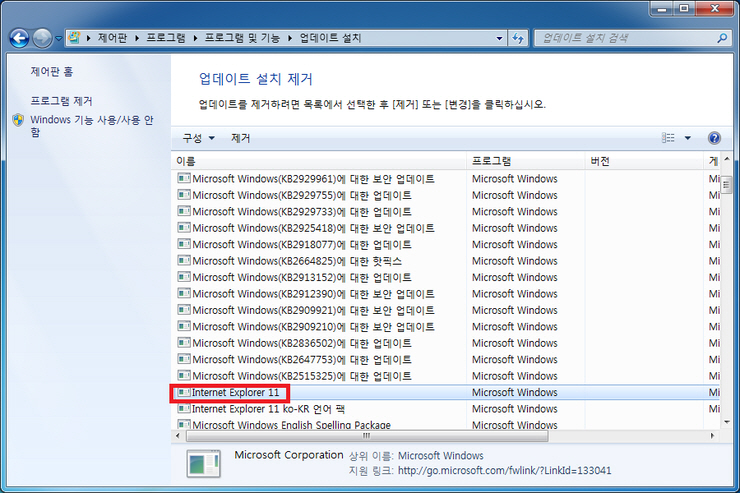
Task: Click the Control Panel icon in address bar
Action: coord(74,38)
